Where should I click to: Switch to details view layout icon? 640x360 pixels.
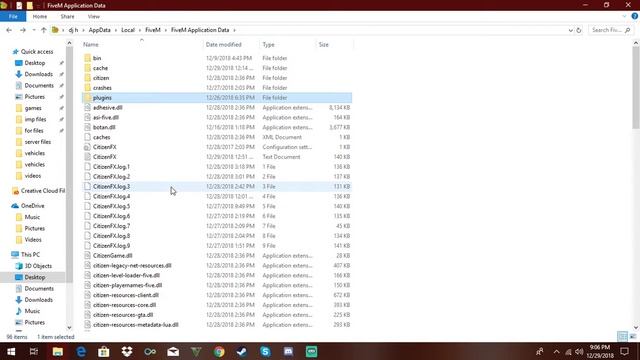coord(622,337)
